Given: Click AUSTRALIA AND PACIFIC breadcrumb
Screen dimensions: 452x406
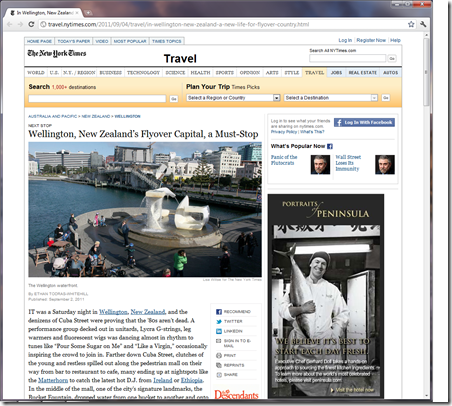Looking at the screenshot, I should point(53,116).
